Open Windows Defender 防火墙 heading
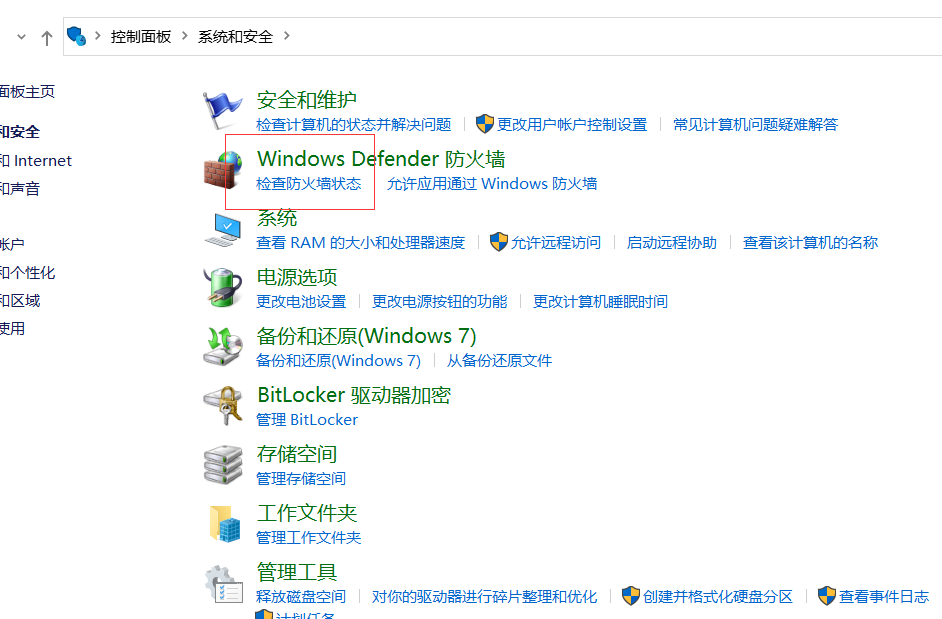942x619 pixels. [x=381, y=159]
